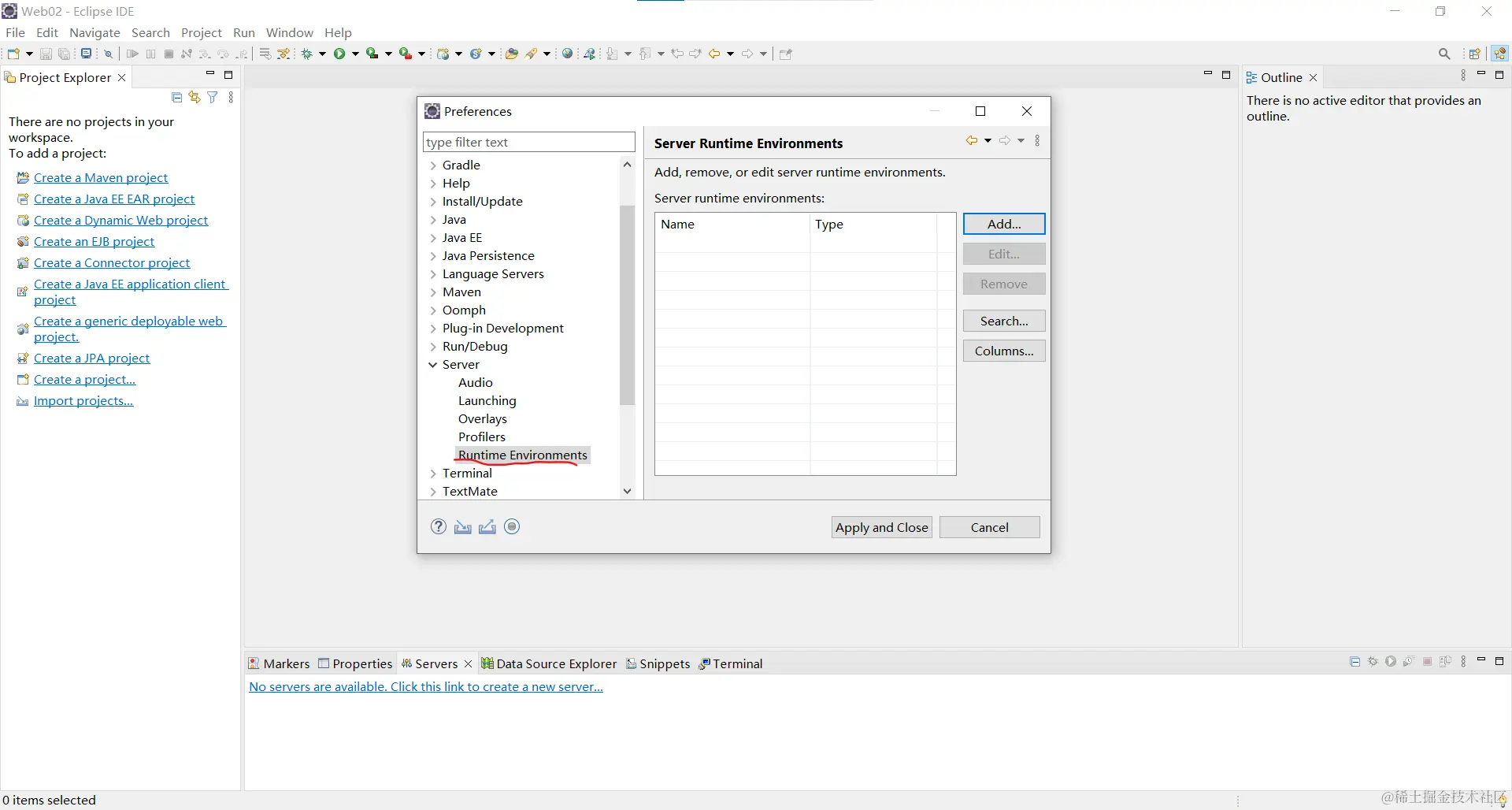The width and height of the screenshot is (1512, 810).
Task: Click the Coverage run icon in toolbar
Action: [x=372, y=54]
